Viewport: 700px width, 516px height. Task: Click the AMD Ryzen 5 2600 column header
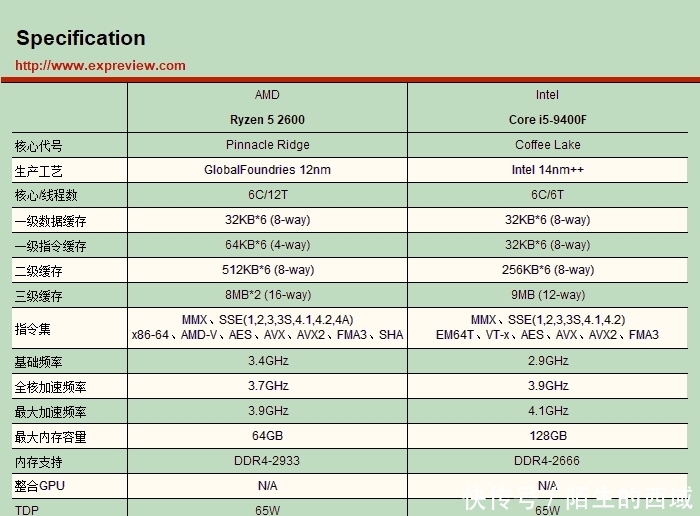267,108
